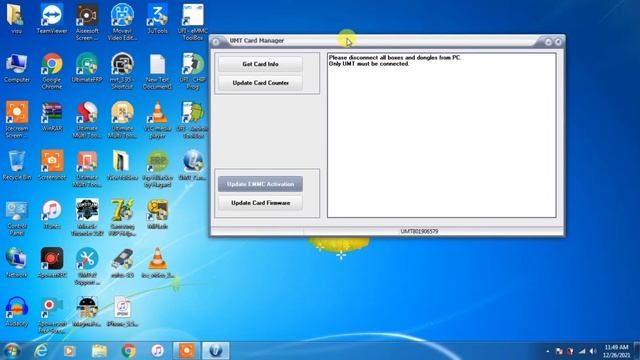The image size is (640, 360).
Task: Switch to Icecream recorder taskbar item
Action: coord(187,351)
